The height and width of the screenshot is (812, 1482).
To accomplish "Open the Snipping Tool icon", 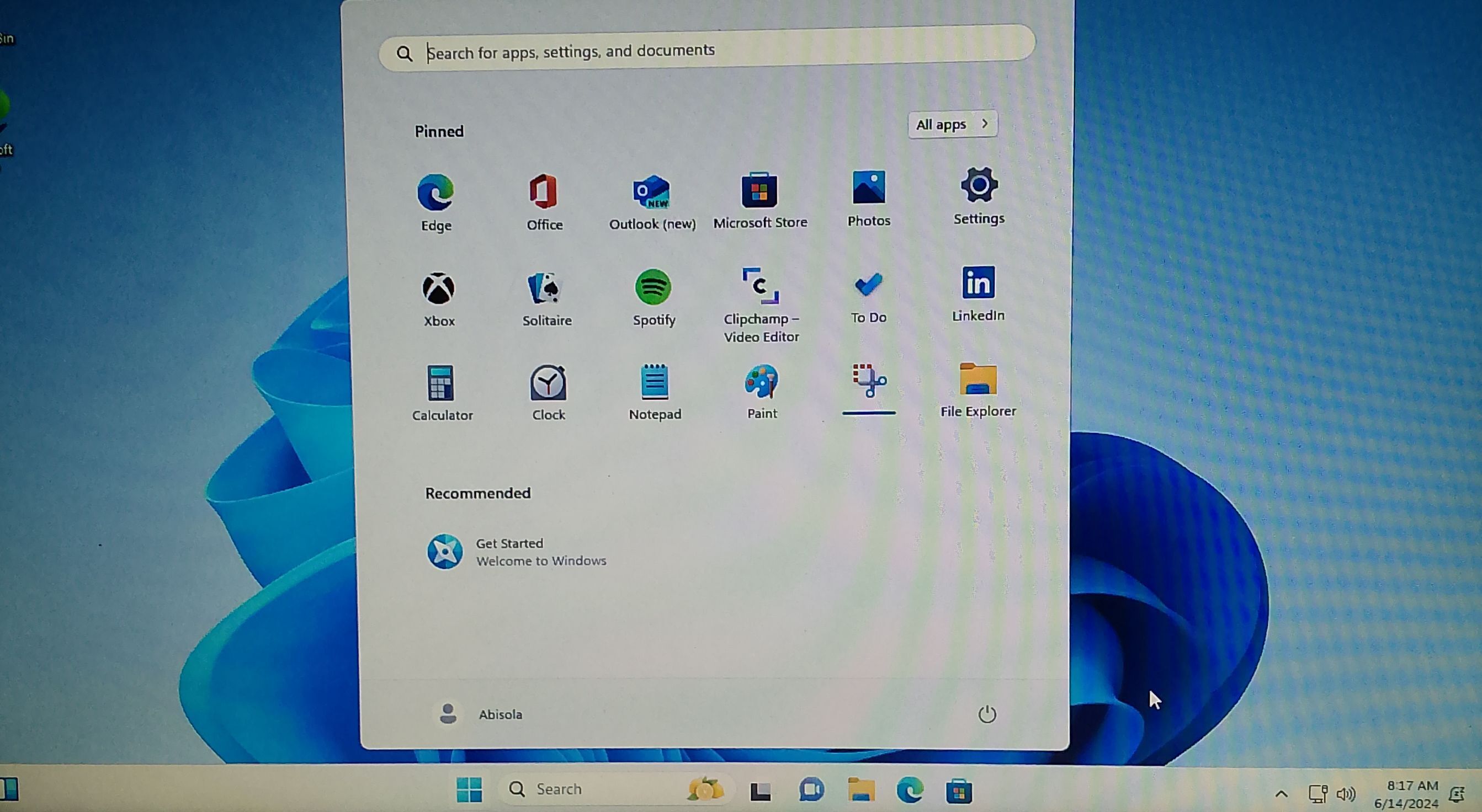I will 868,381.
